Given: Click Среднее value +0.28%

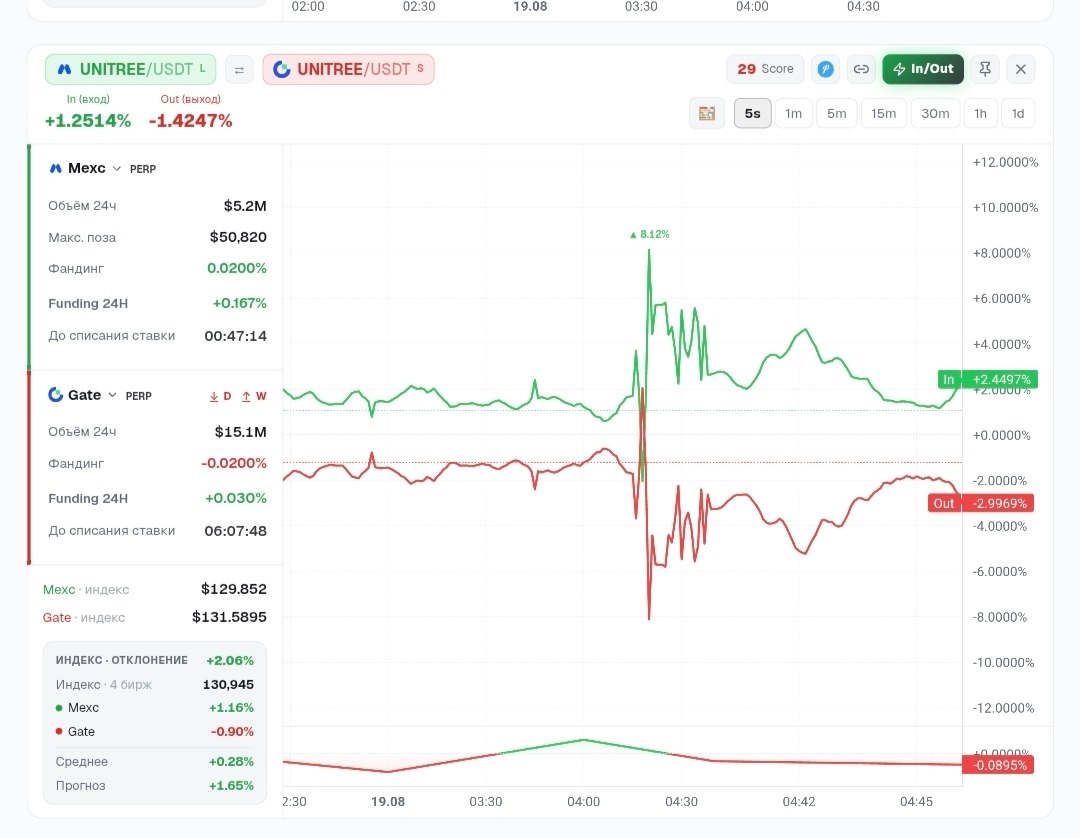Looking at the screenshot, I should (x=231, y=762).
